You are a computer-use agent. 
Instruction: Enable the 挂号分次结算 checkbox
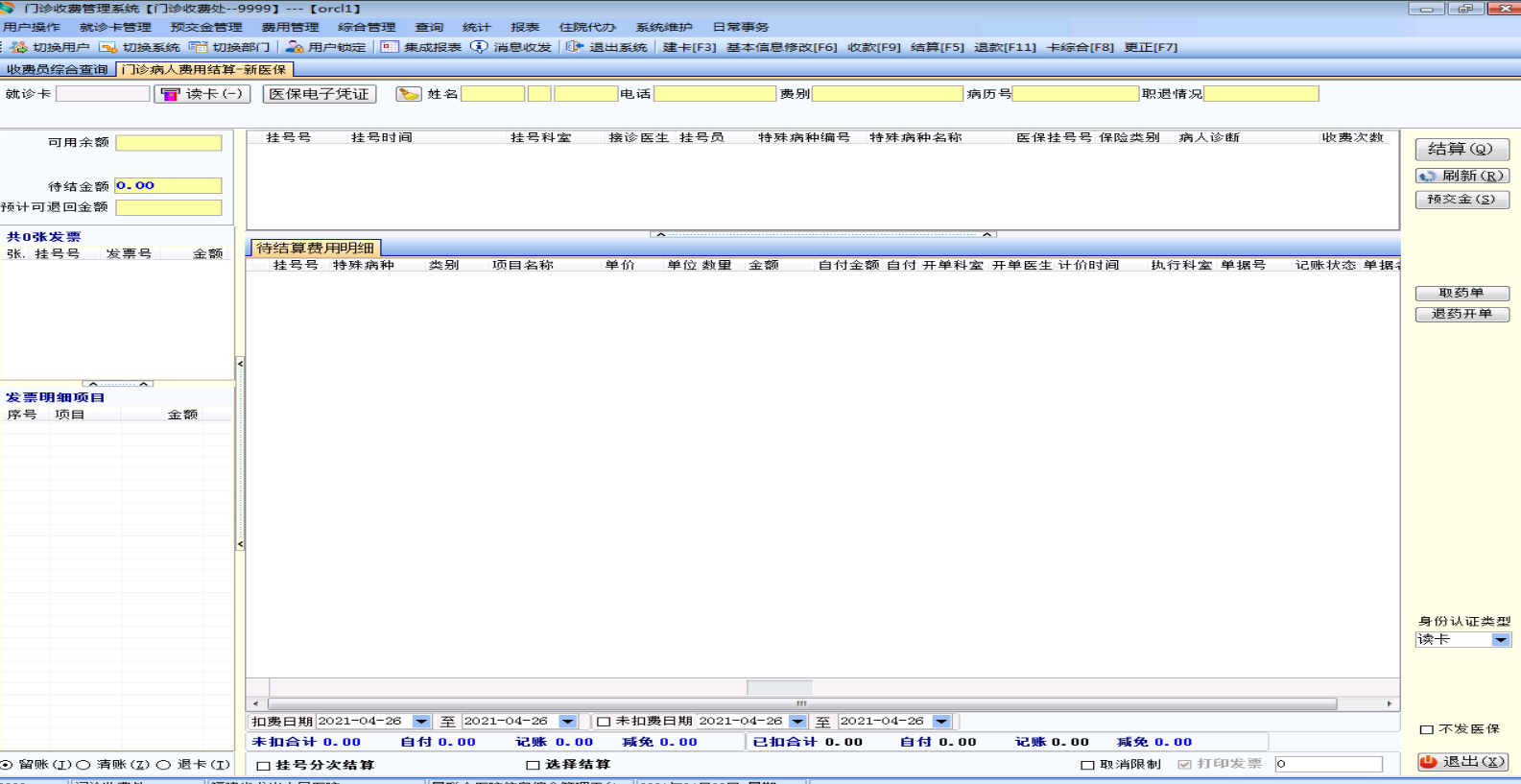[x=263, y=766]
